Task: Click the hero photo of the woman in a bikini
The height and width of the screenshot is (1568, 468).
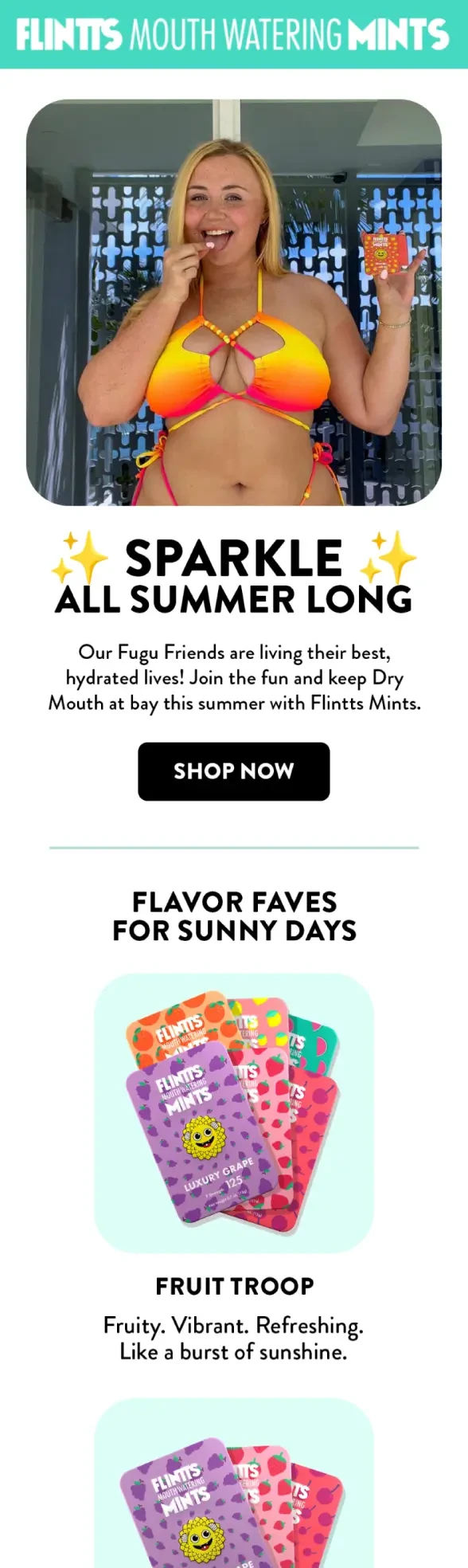Action: point(233,302)
